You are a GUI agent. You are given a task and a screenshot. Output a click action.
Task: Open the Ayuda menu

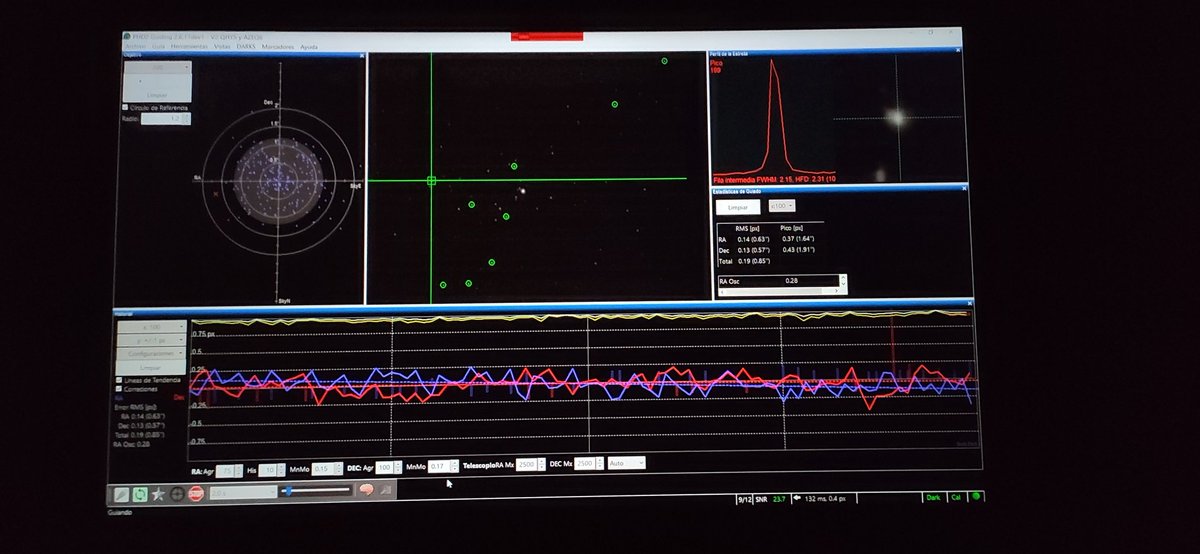309,46
